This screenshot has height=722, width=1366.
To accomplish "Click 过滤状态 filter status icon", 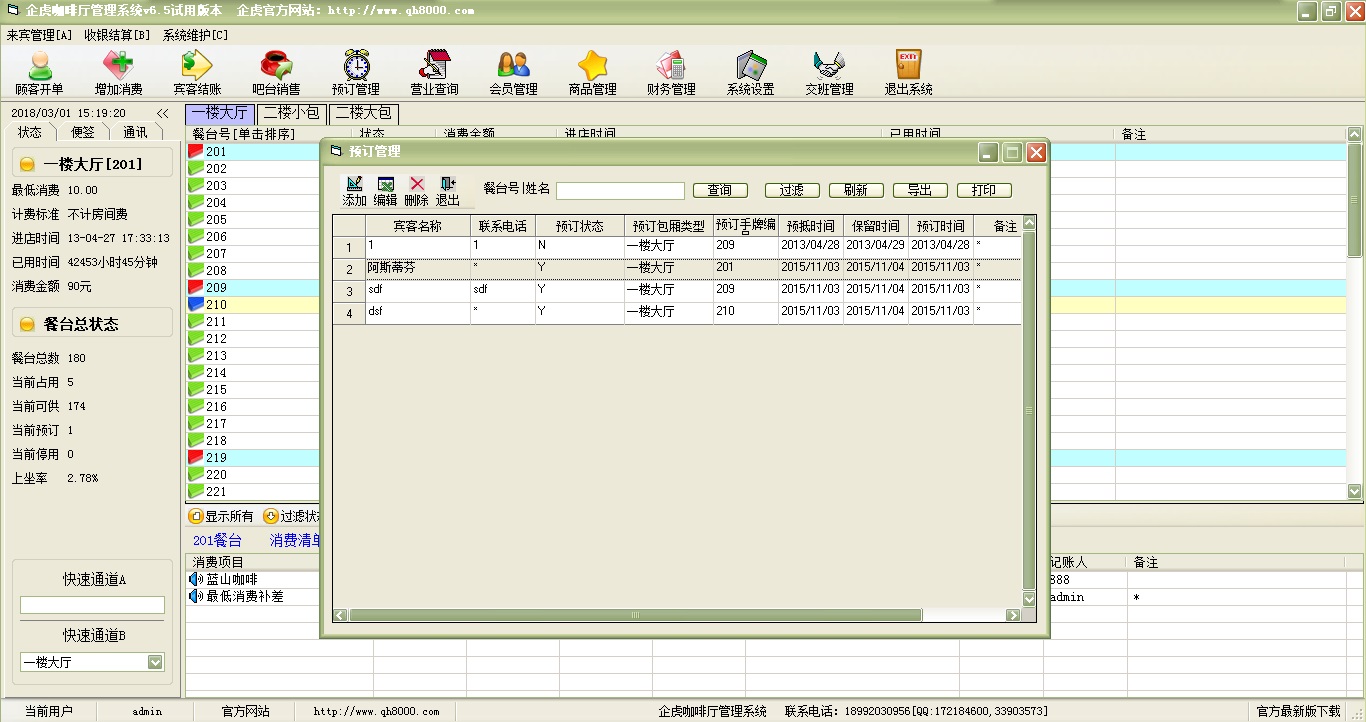I will (x=270, y=516).
